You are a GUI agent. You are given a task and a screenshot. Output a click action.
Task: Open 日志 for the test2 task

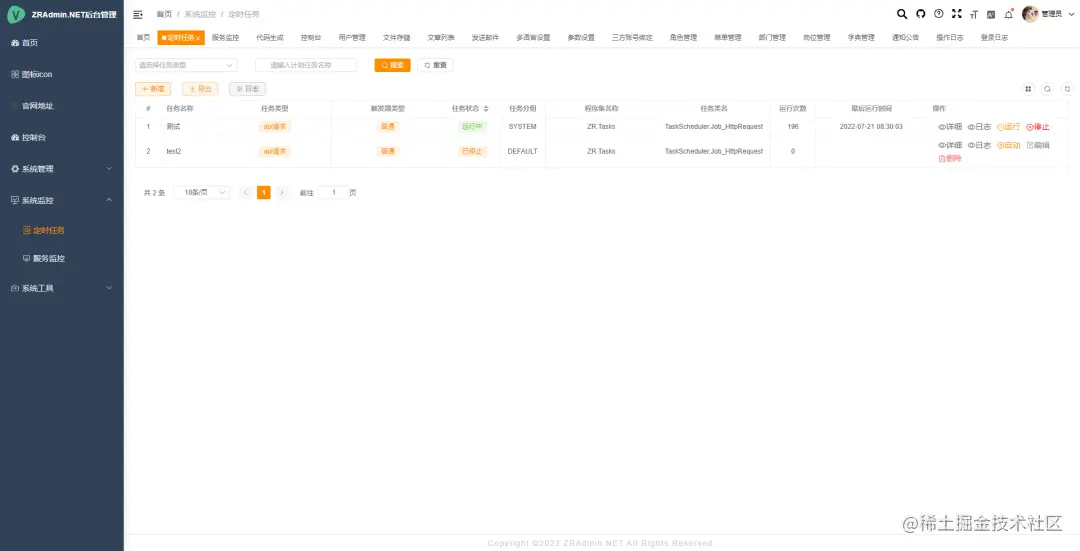(979, 145)
